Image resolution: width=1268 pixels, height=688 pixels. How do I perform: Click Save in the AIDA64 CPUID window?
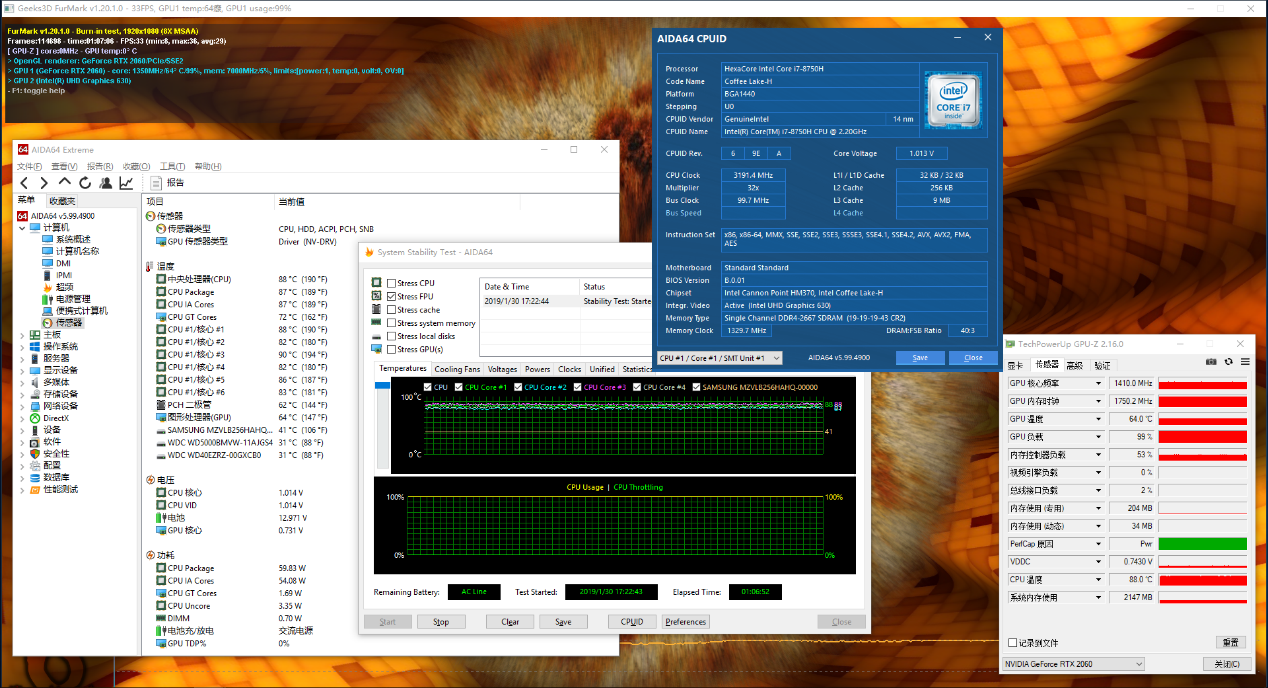[920, 358]
